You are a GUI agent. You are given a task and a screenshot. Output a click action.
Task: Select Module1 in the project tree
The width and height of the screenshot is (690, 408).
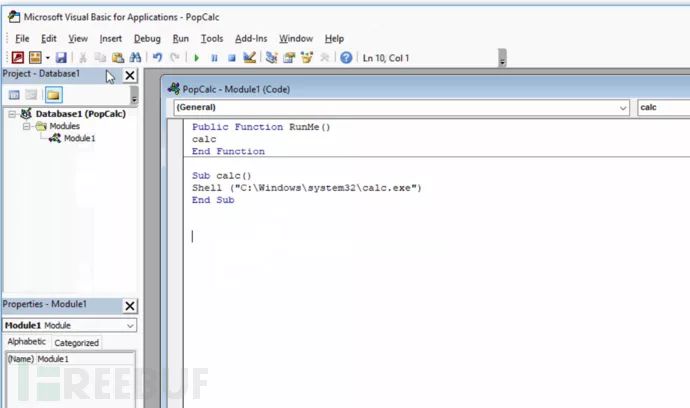pyautogui.click(x=80, y=138)
